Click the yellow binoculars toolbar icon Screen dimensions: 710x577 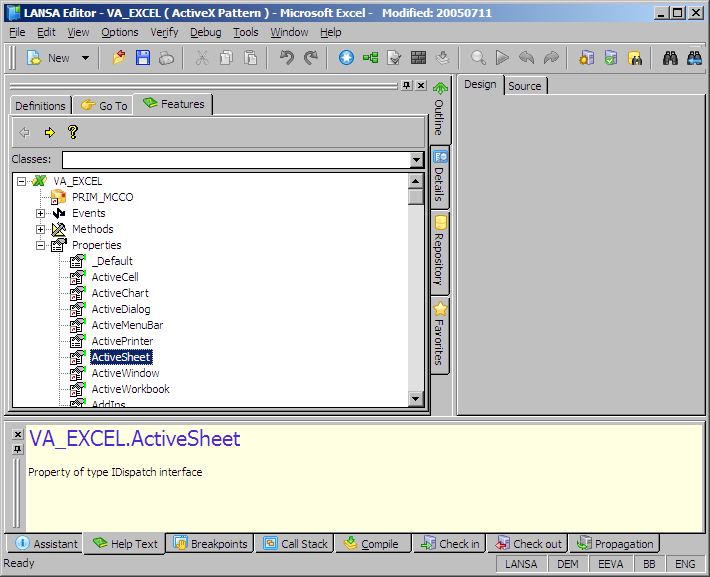coord(635,58)
